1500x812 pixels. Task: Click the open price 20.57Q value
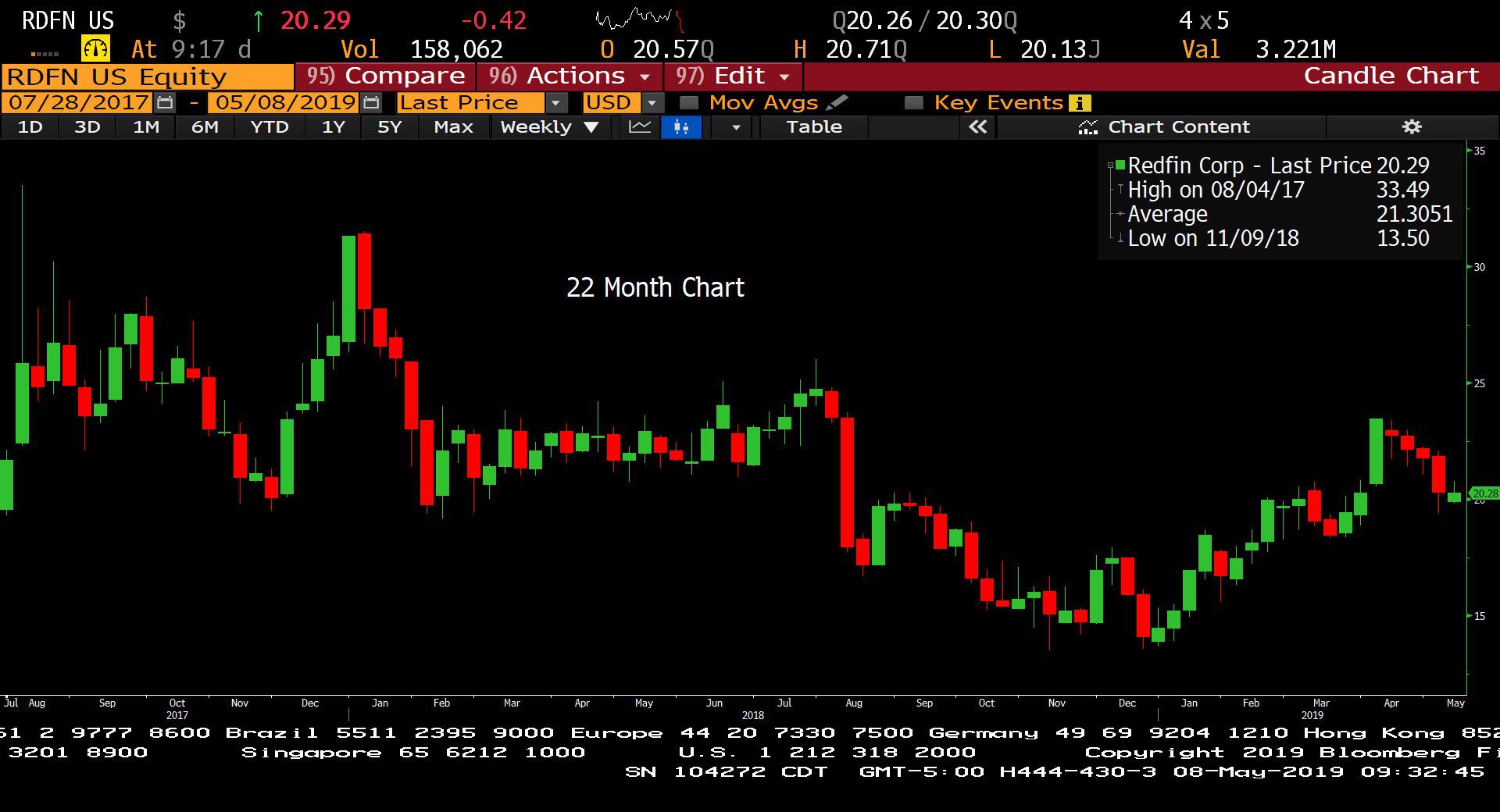[673, 50]
